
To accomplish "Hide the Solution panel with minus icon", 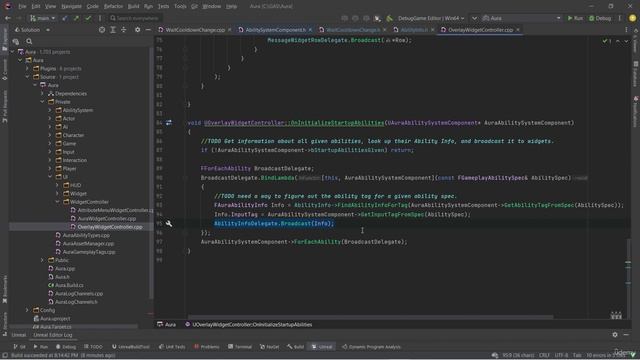I will [148, 30].
